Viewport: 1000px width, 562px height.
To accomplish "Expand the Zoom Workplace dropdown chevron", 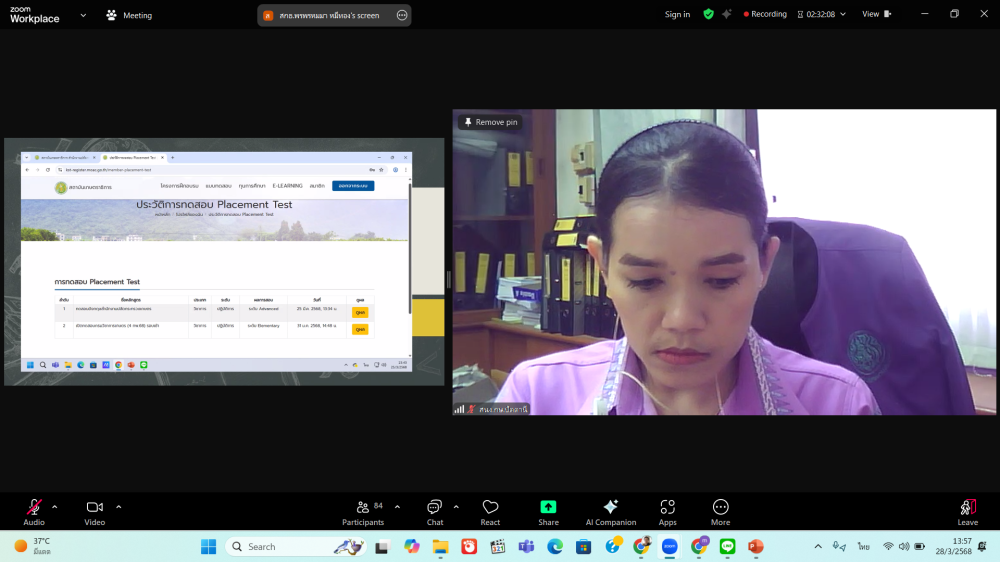I will [83, 15].
